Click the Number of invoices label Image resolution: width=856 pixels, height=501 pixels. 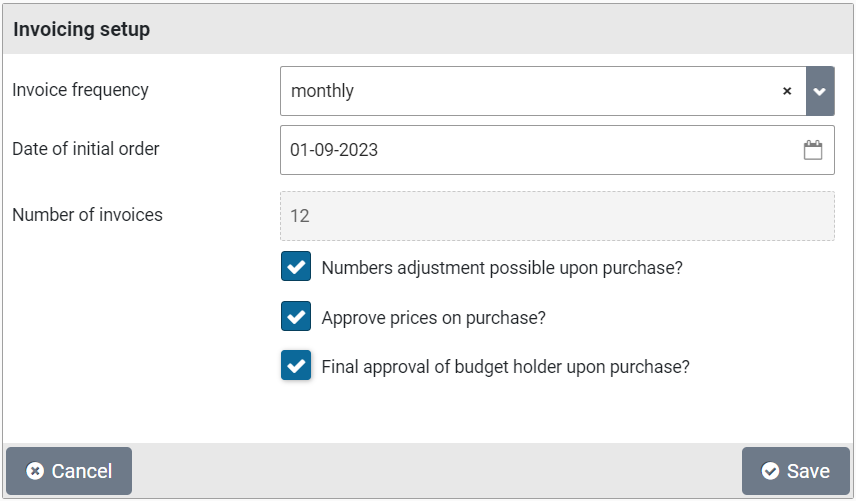pyautogui.click(x=87, y=214)
